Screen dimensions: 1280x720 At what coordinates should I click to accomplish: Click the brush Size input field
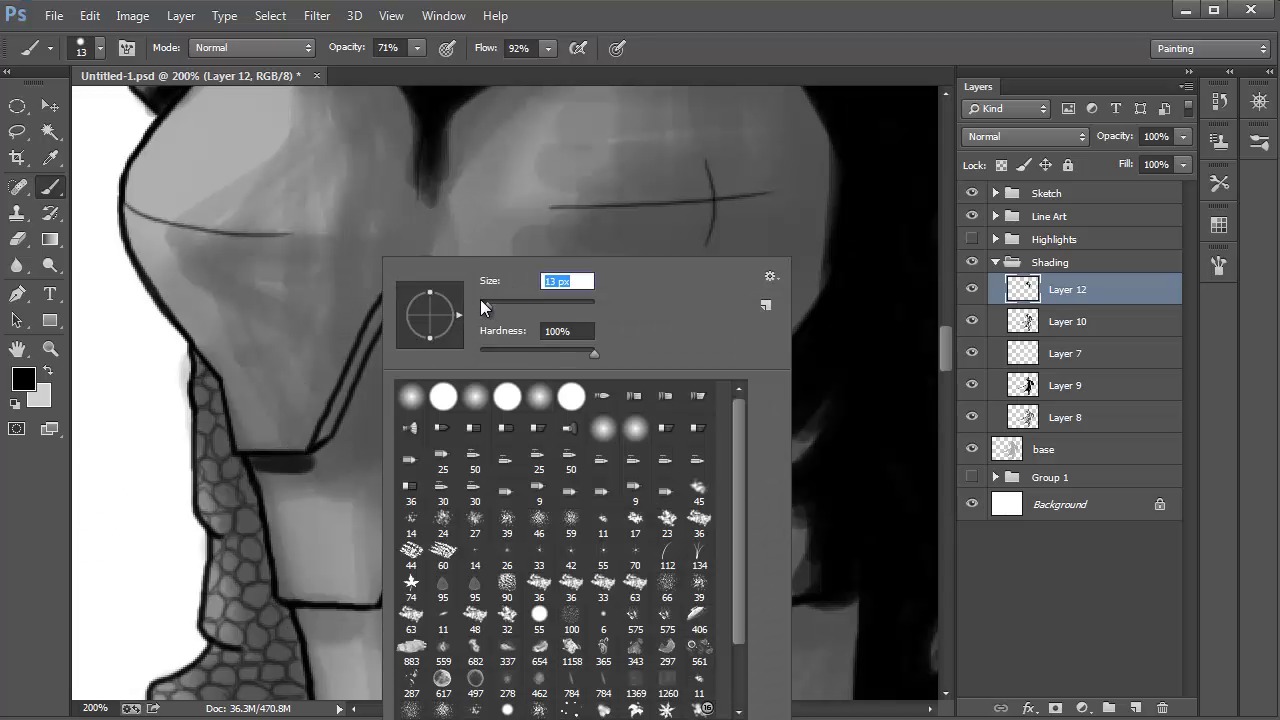pyautogui.click(x=567, y=281)
